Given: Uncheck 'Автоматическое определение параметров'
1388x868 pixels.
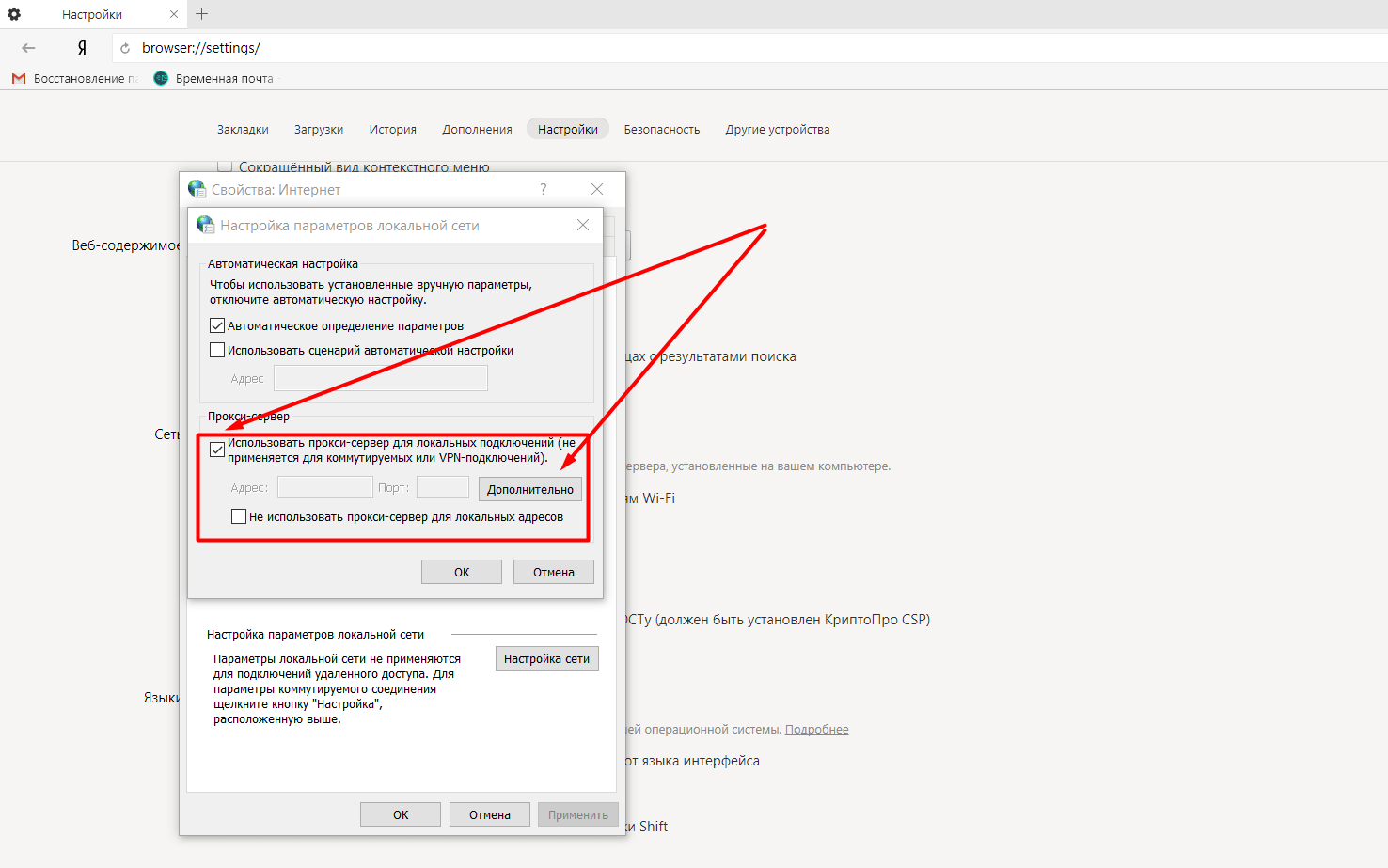Looking at the screenshot, I should point(217,326).
